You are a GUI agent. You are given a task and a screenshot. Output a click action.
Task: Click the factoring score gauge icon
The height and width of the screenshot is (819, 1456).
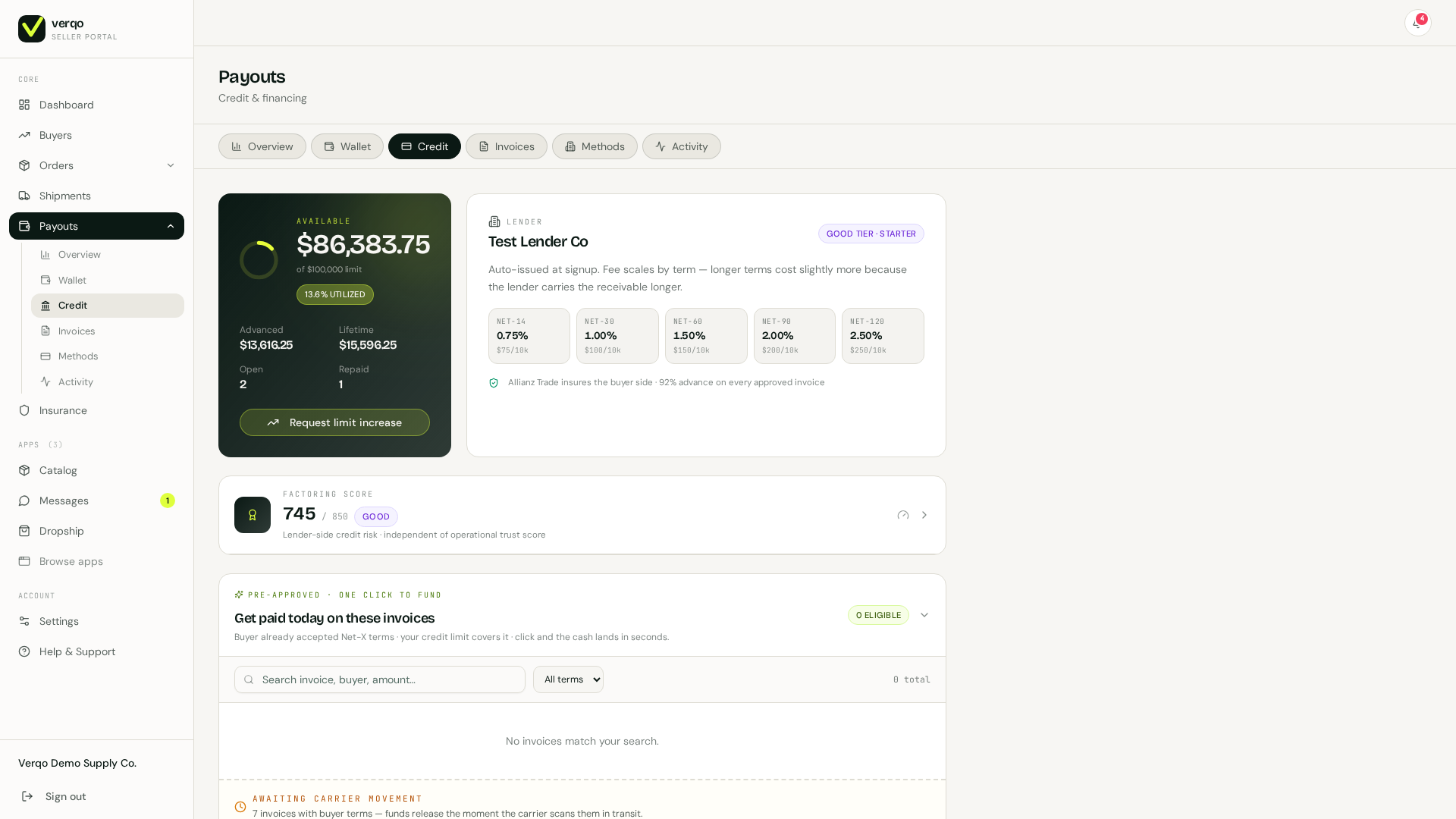(903, 515)
